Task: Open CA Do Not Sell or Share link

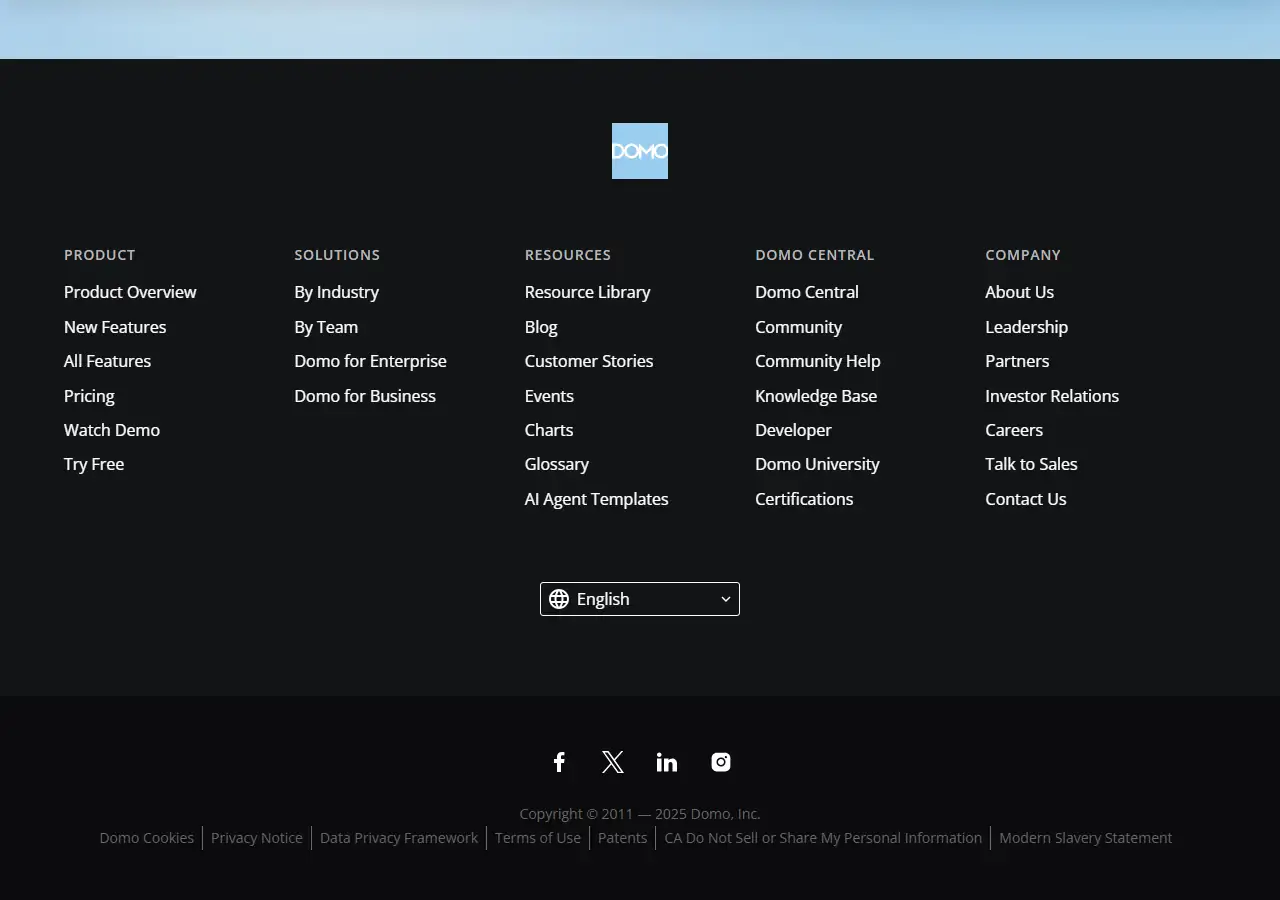Action: (x=823, y=838)
